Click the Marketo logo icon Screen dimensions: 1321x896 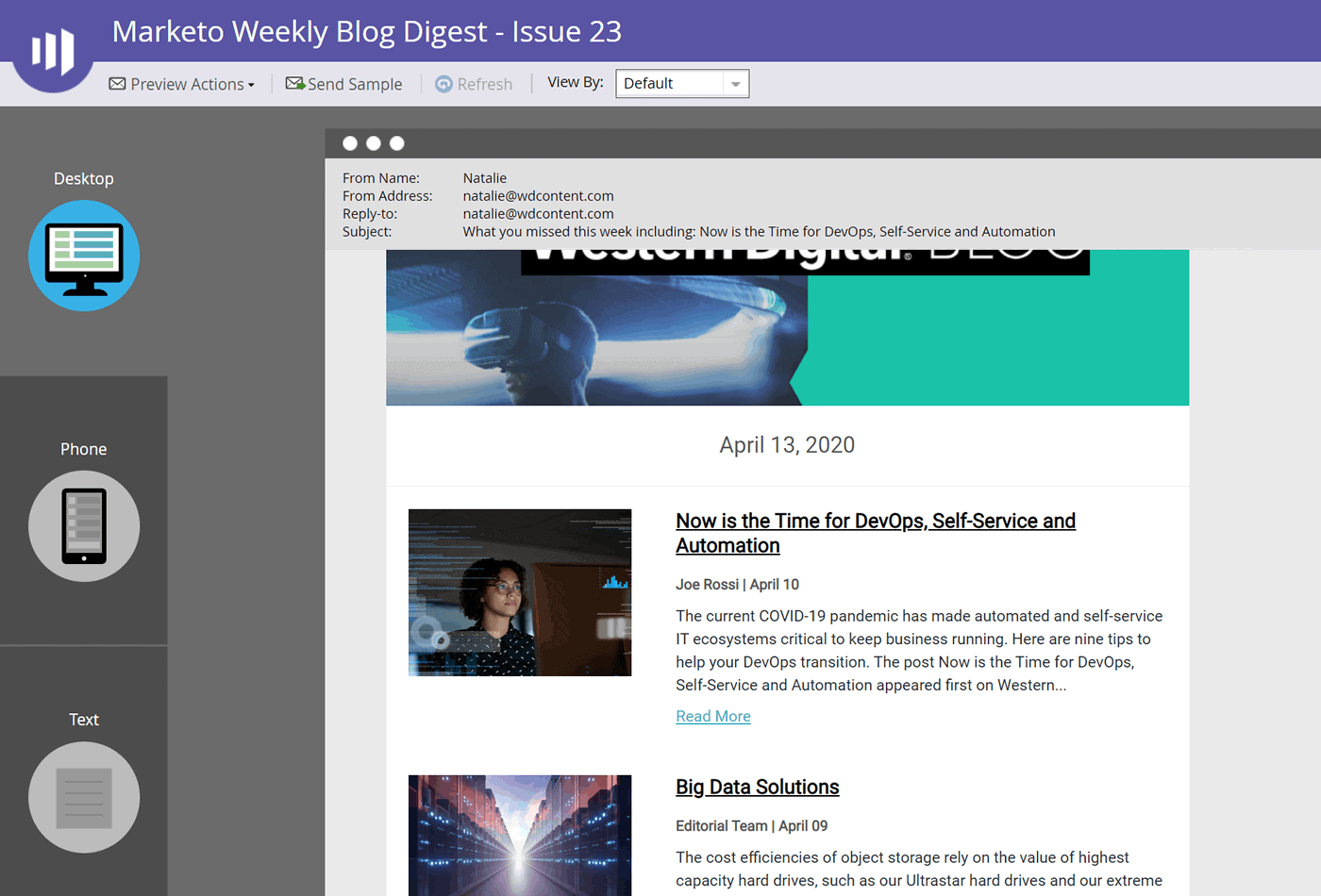coord(53,51)
